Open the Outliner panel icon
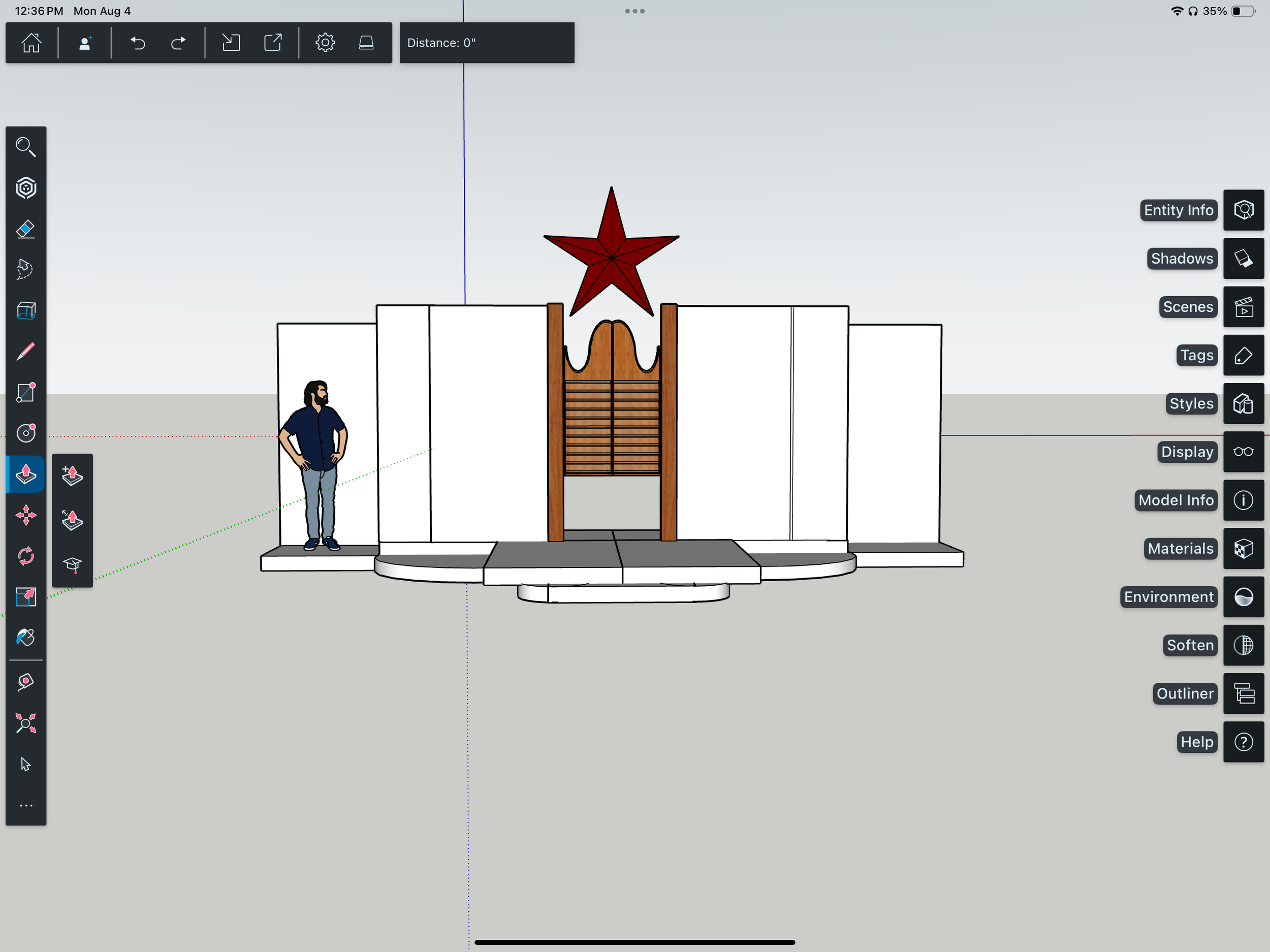 click(1244, 693)
